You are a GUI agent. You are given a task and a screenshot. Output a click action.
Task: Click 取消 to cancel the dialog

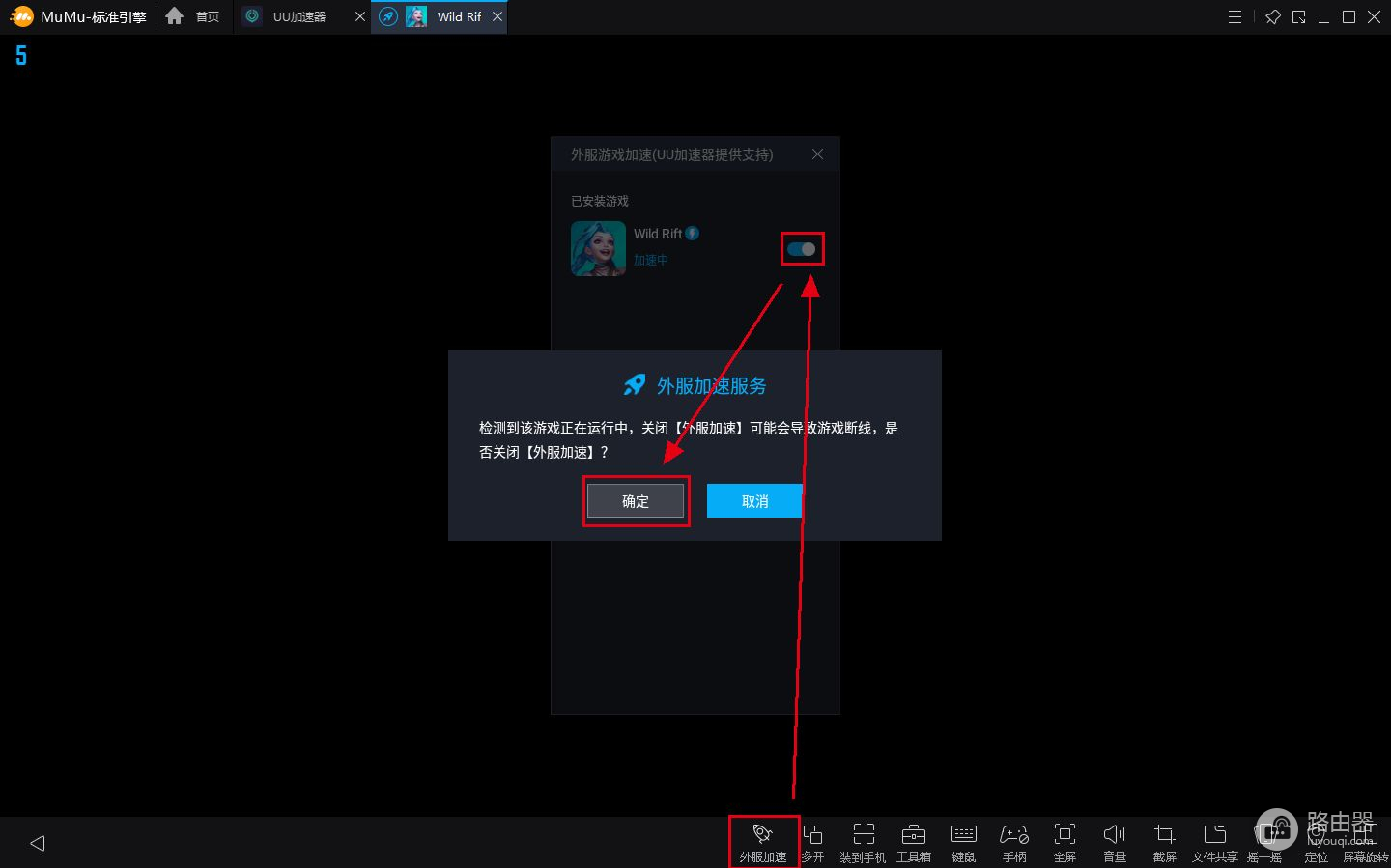(755, 501)
